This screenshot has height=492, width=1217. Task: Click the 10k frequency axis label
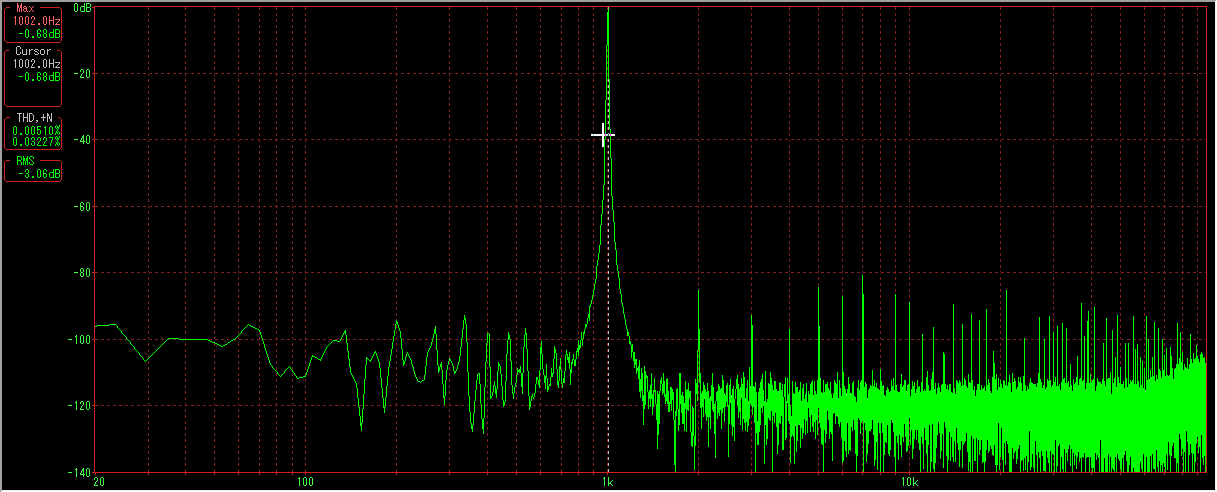coord(908,482)
